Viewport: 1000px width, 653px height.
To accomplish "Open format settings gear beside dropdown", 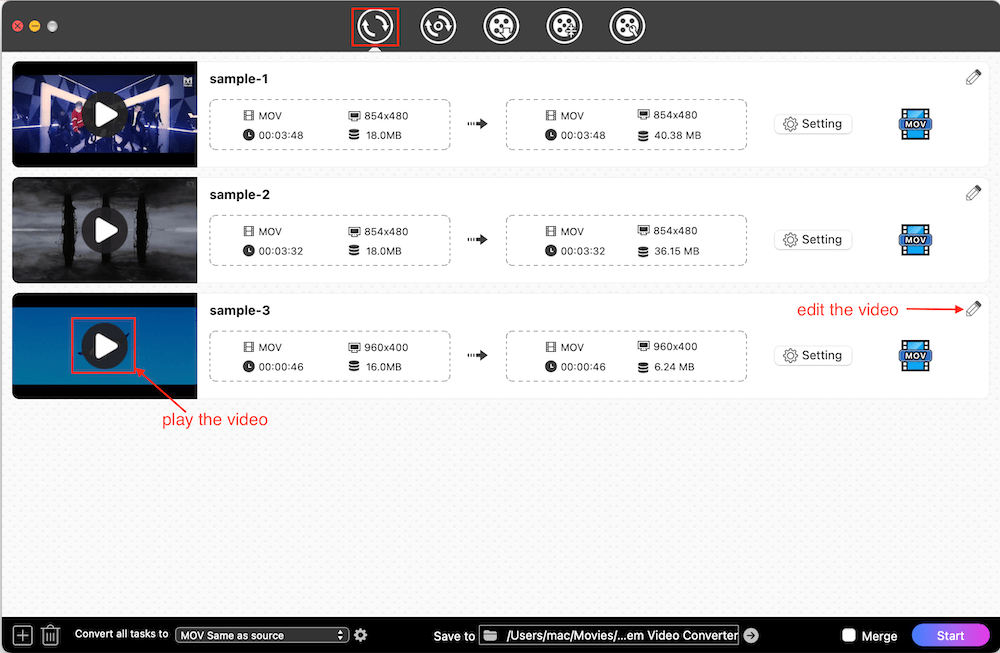I will 361,635.
